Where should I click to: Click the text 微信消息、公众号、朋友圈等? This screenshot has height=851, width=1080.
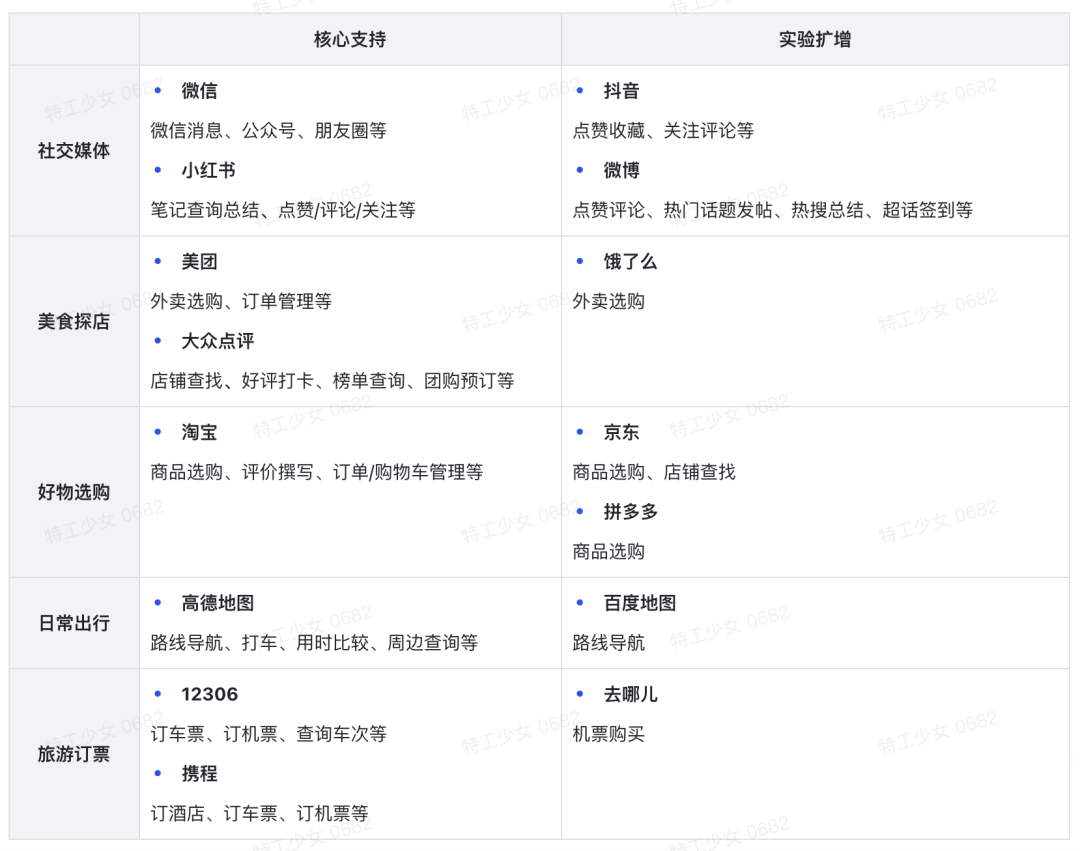269,131
